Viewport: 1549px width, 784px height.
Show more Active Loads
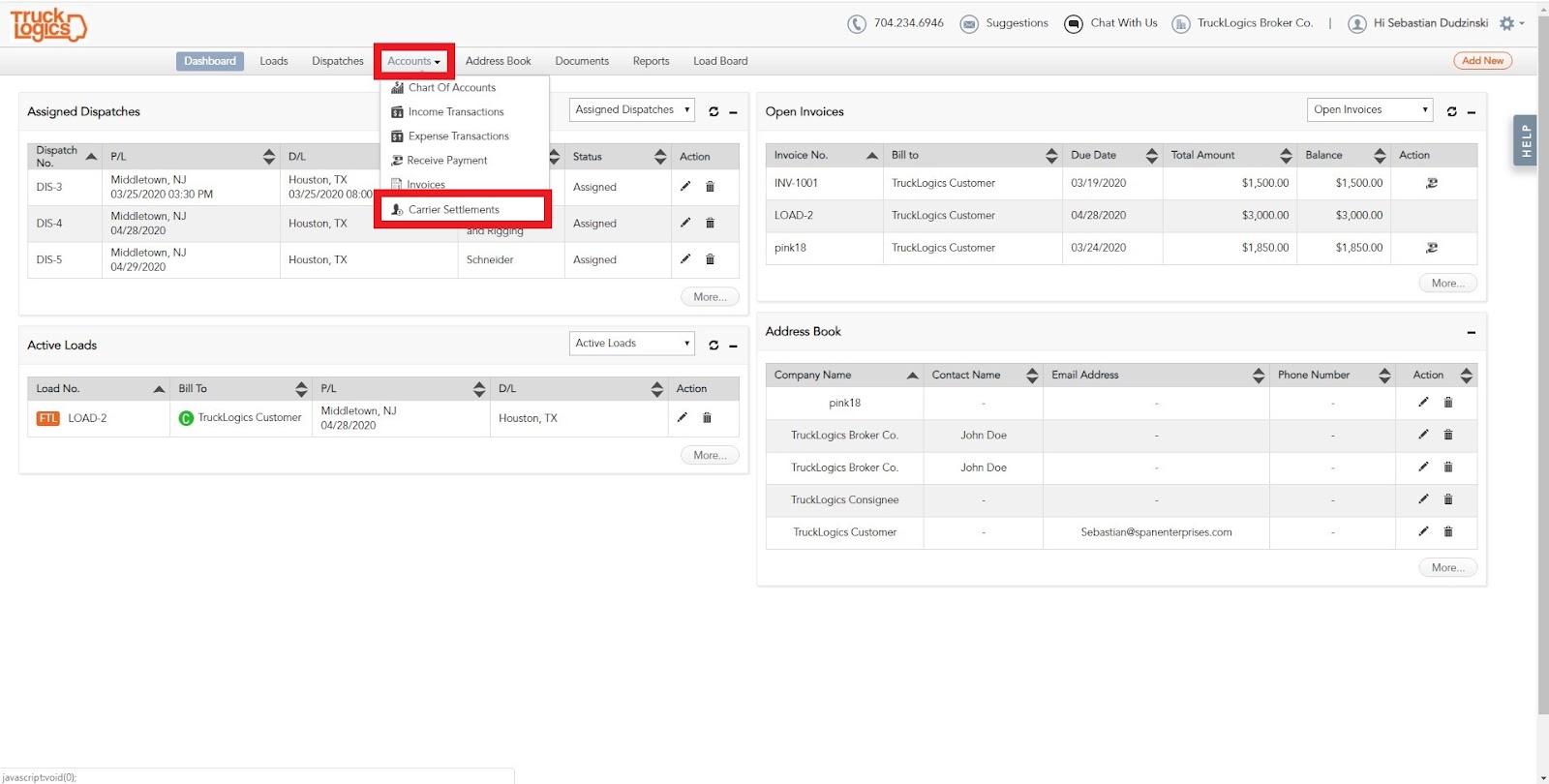(x=710, y=455)
